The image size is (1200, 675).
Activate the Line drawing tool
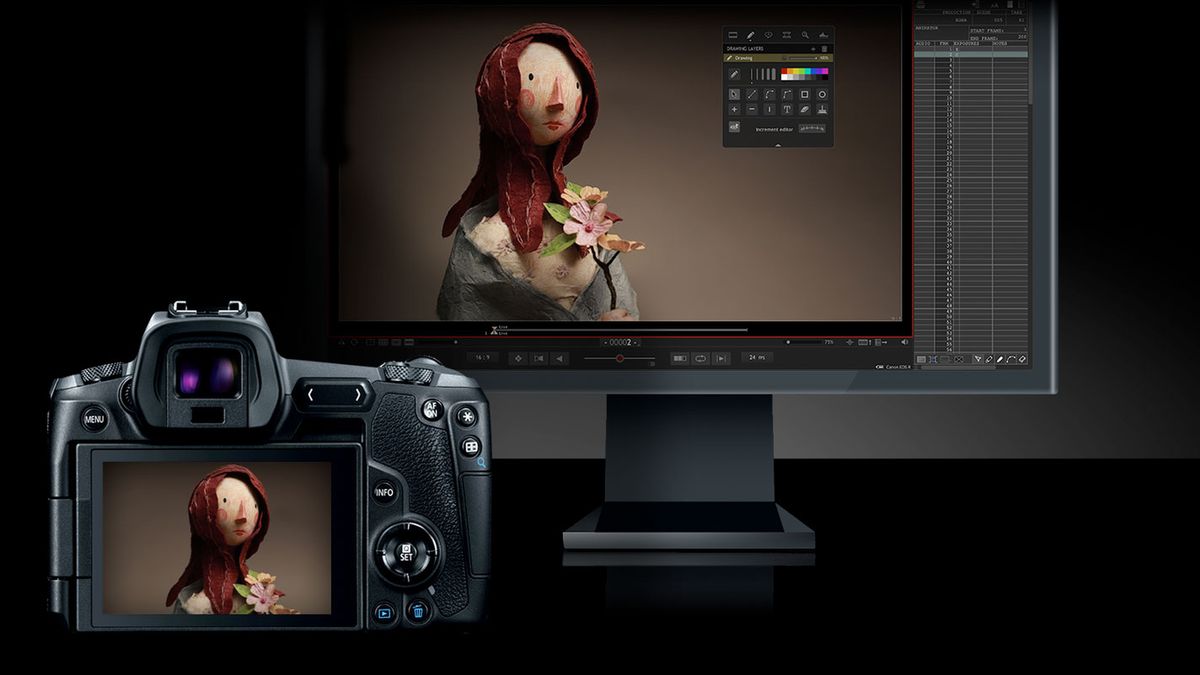coord(750,94)
